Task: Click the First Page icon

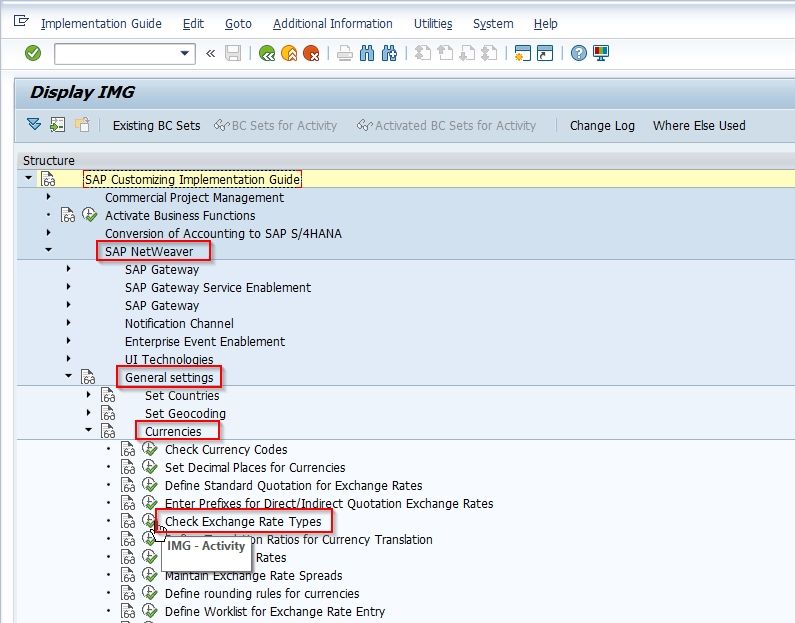Action: 422,53
